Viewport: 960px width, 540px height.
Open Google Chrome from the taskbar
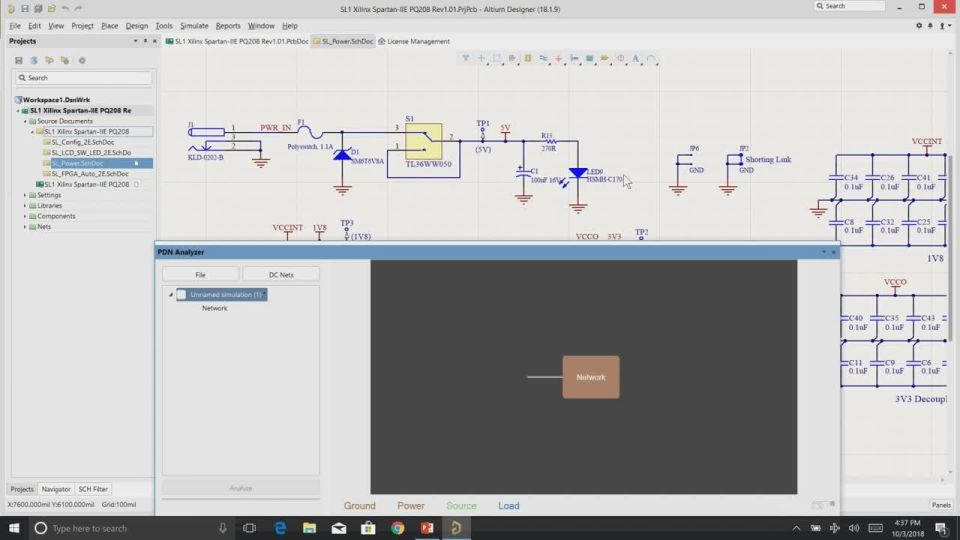(x=397, y=528)
